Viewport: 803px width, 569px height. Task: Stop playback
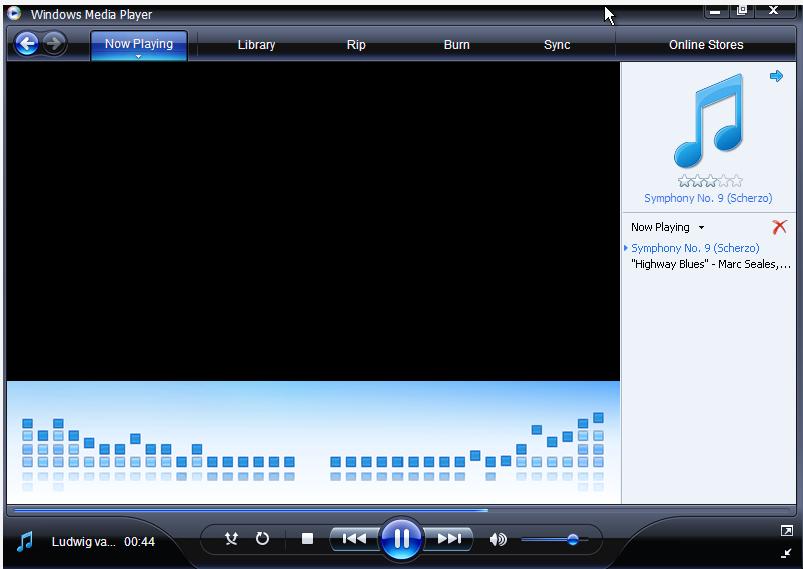coord(307,538)
